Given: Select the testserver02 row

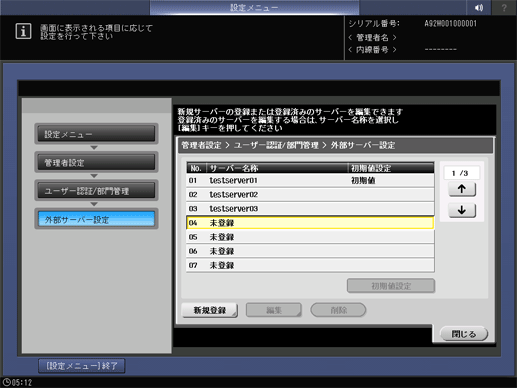Looking at the screenshot, I should (x=310, y=194).
